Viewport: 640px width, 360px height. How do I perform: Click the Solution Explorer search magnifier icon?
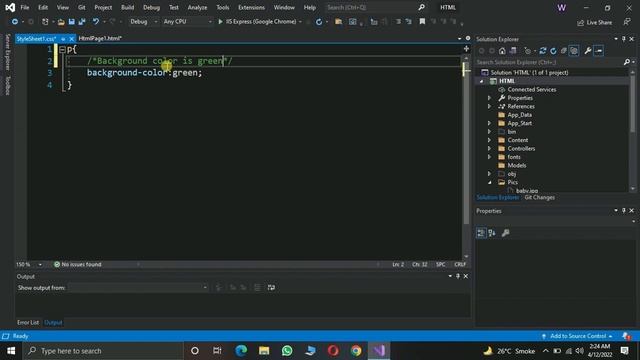[627, 62]
